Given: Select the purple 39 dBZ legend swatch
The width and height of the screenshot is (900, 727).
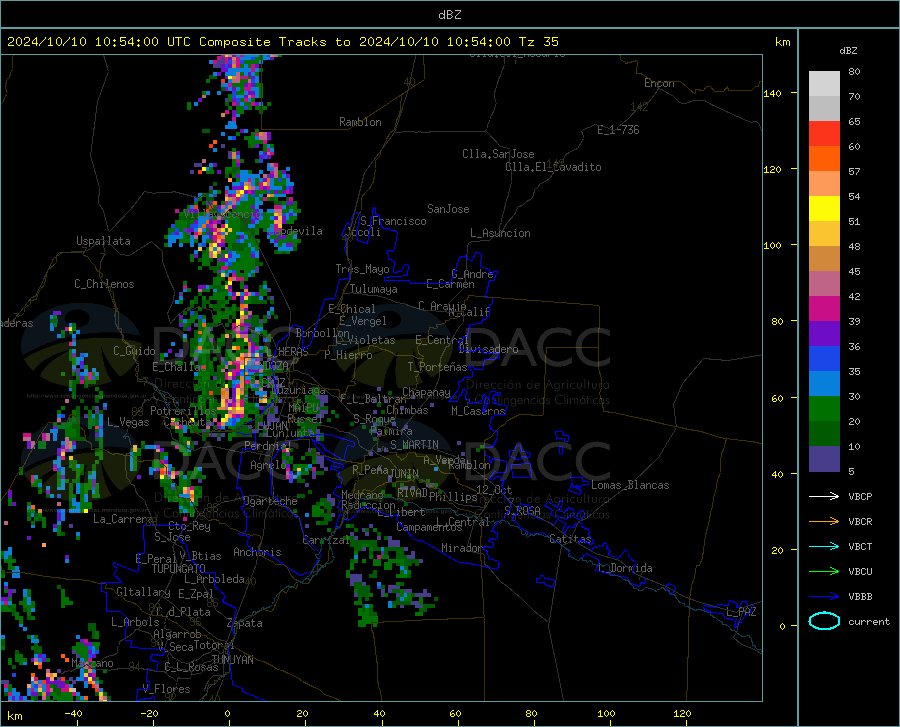Looking at the screenshot, I should click(824, 334).
